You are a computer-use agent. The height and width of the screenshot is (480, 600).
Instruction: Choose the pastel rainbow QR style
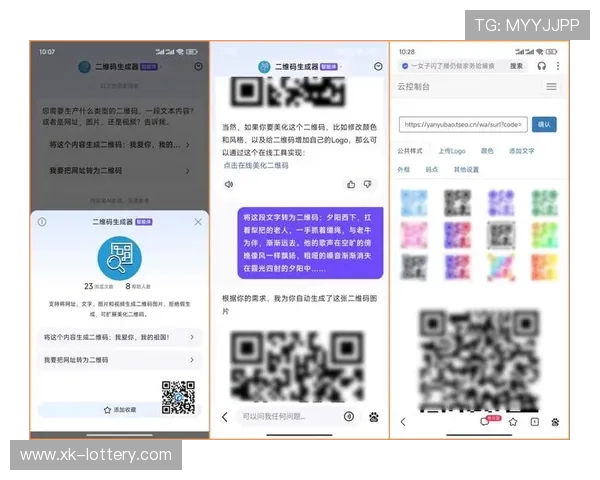(501, 267)
